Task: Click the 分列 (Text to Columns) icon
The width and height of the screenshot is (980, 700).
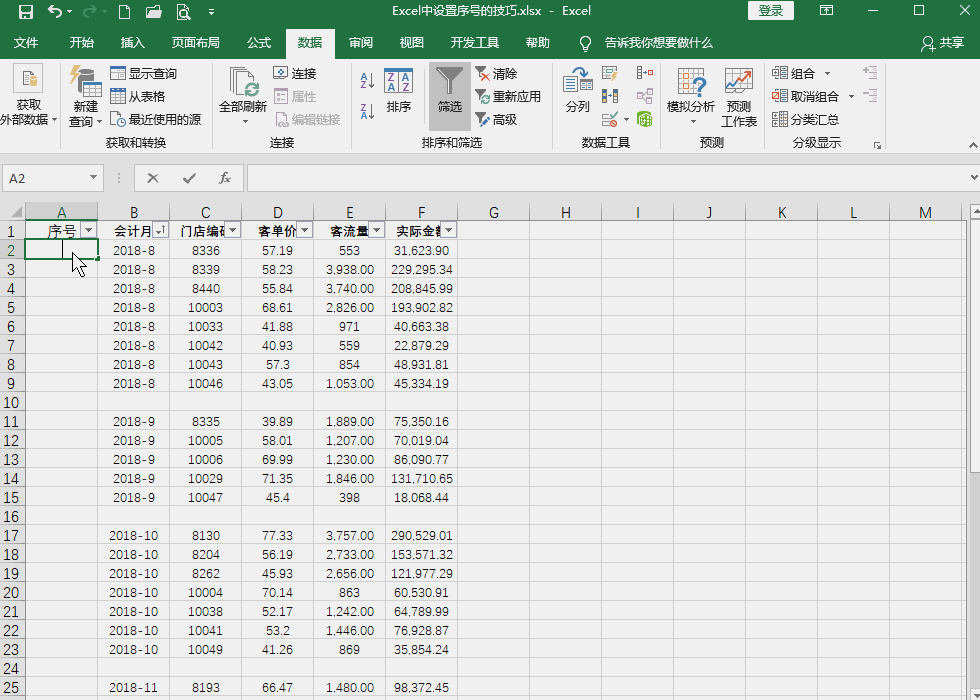Action: pos(577,90)
